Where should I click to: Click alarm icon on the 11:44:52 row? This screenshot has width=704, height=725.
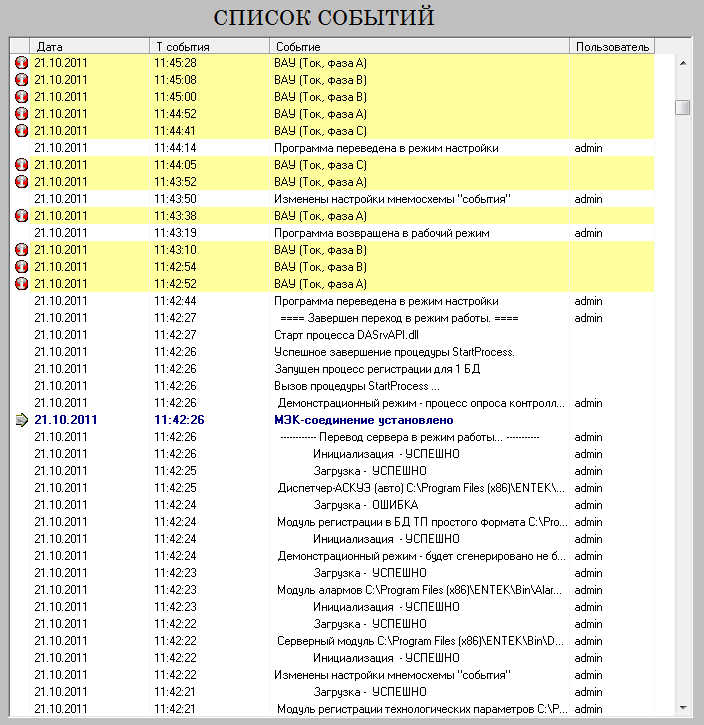(21, 114)
